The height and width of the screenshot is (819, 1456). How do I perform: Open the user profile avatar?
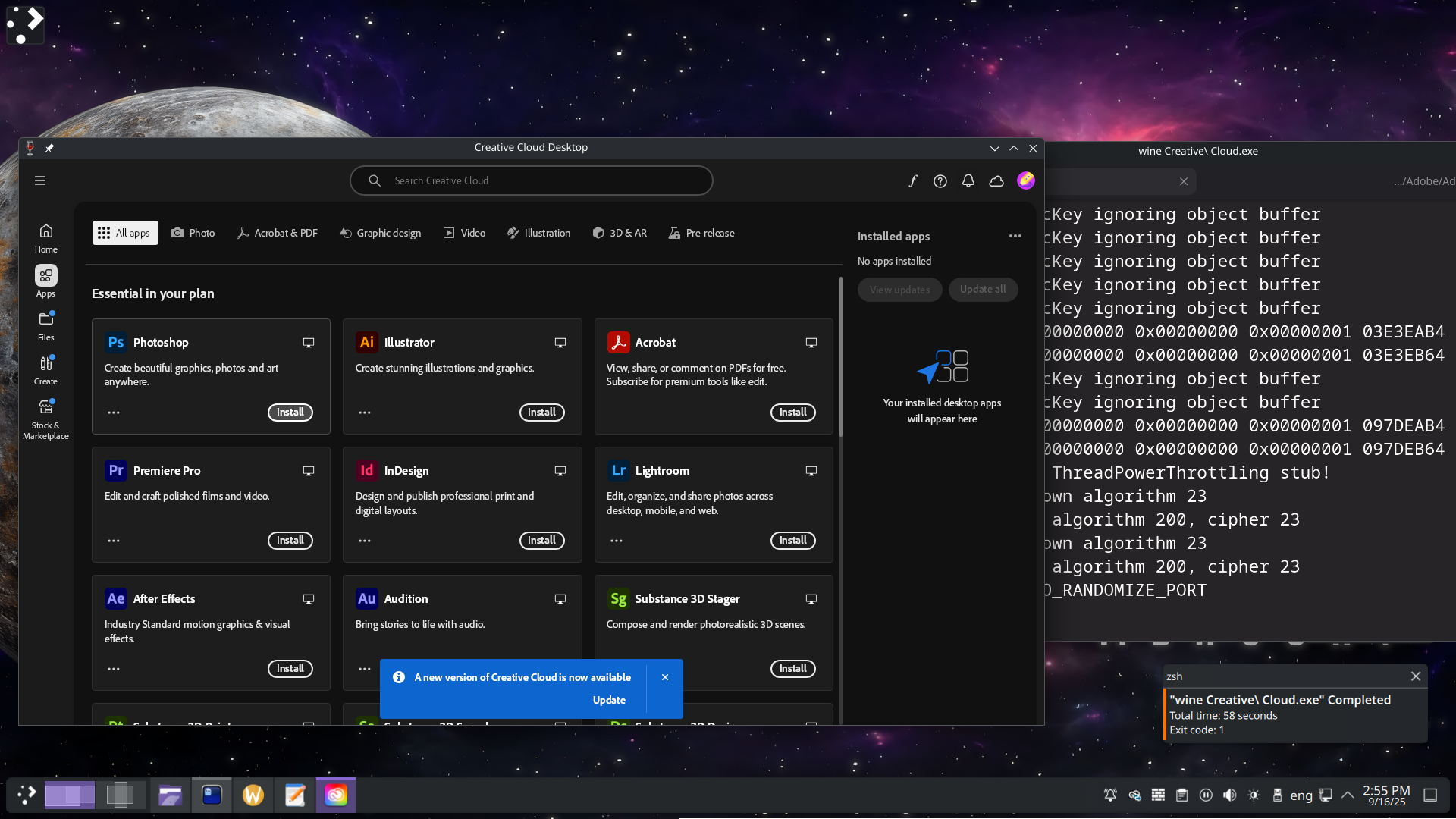(1025, 180)
